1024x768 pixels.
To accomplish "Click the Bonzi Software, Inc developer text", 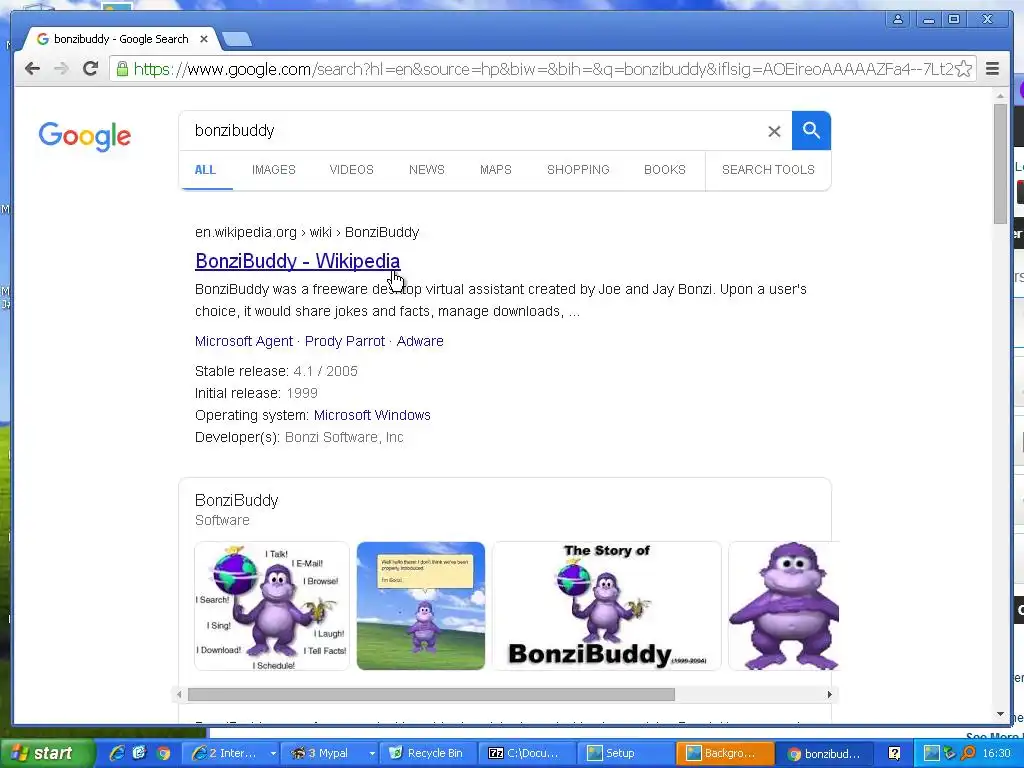I will pos(344,438).
